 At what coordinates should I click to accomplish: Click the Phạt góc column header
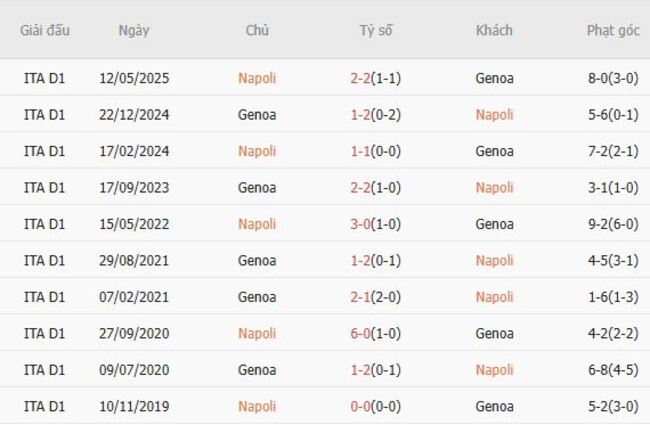tap(613, 30)
